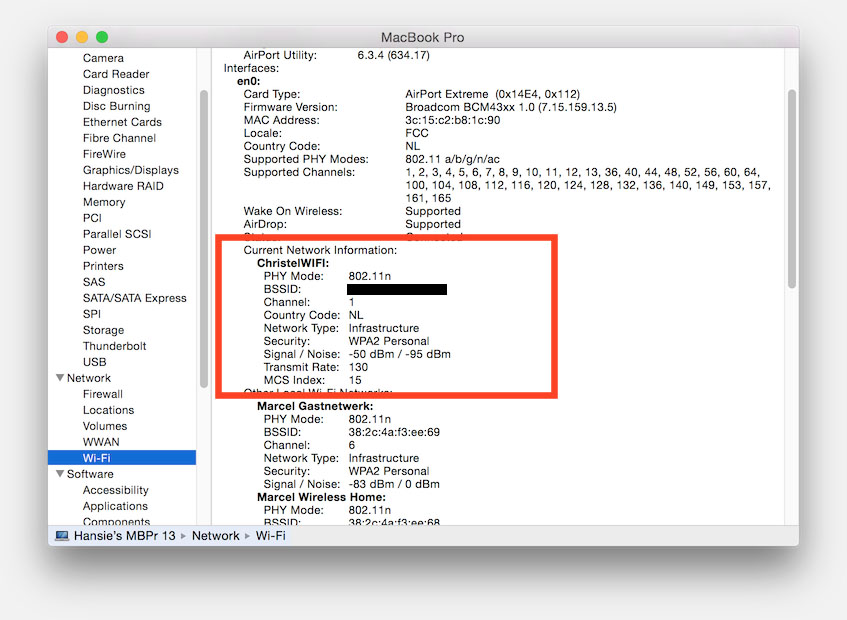Click Marcel Gastnetwerk network heading
This screenshot has height=620, width=847.
315,406
